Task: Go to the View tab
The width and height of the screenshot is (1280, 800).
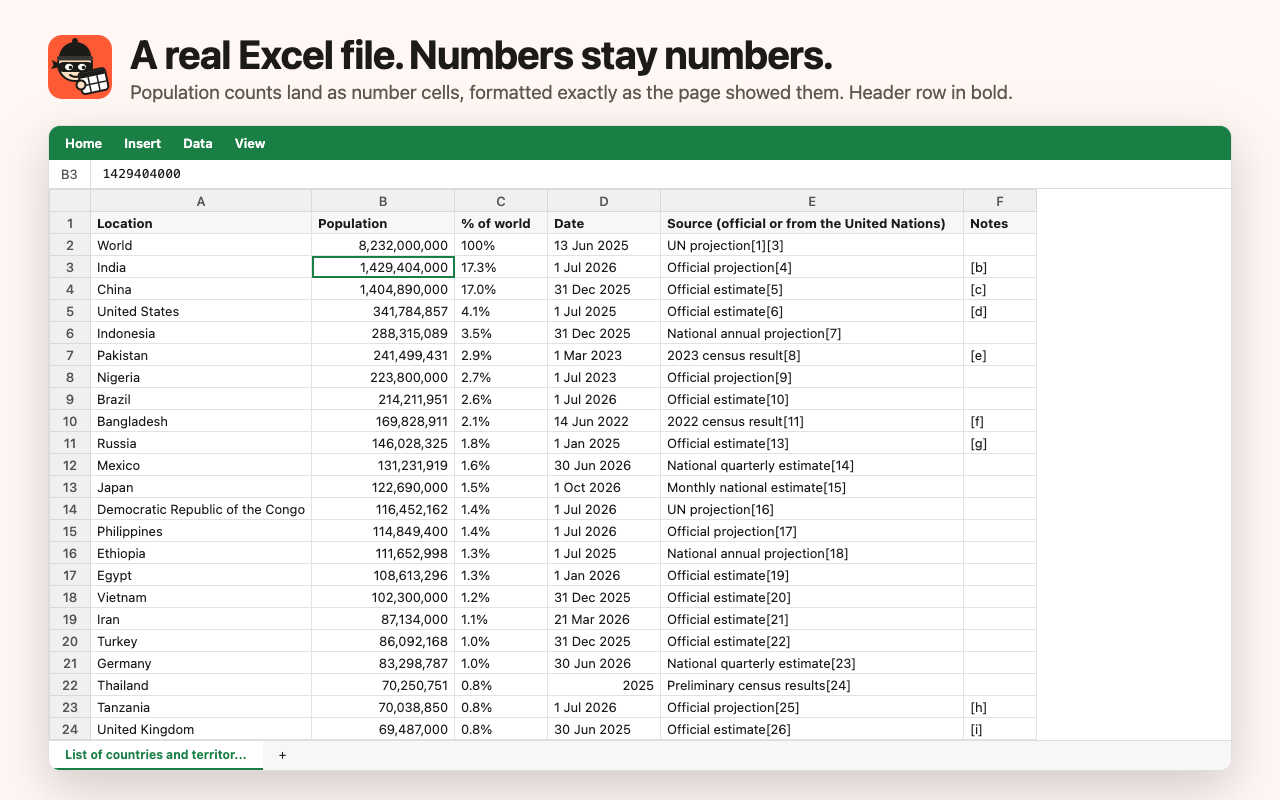Action: tap(250, 143)
